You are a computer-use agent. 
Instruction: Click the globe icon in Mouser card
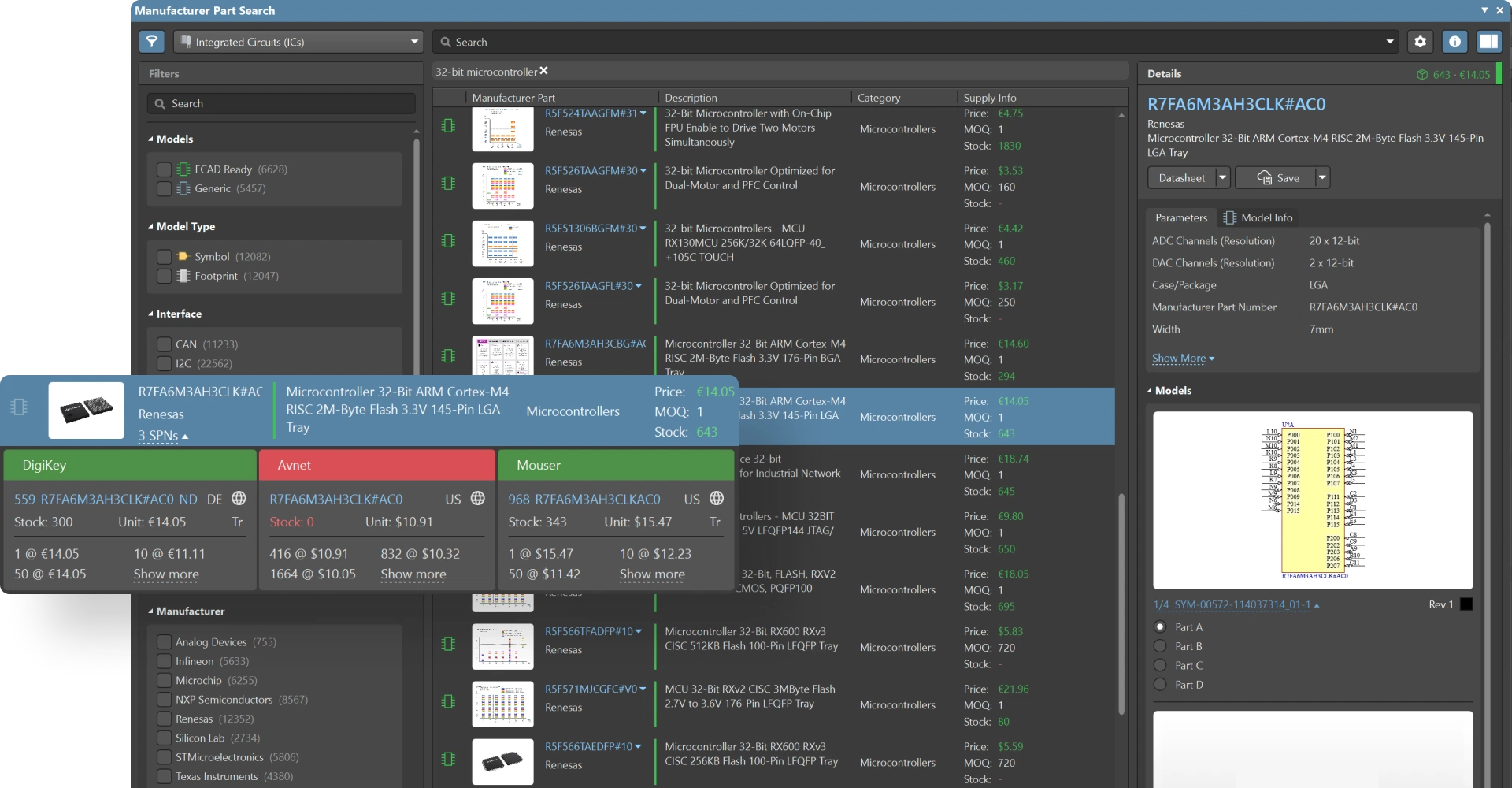coord(717,498)
